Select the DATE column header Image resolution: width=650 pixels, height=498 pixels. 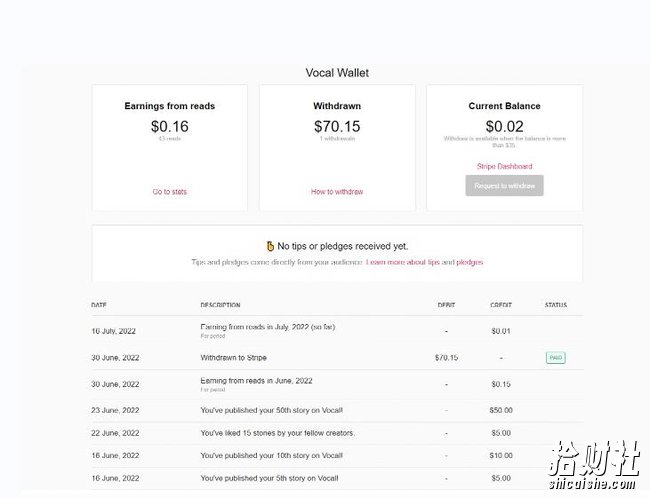99,305
